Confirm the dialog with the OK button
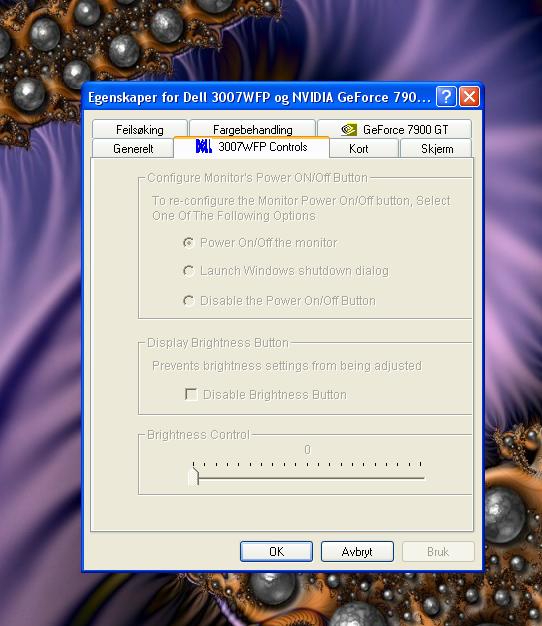This screenshot has width=542, height=626. [276, 551]
